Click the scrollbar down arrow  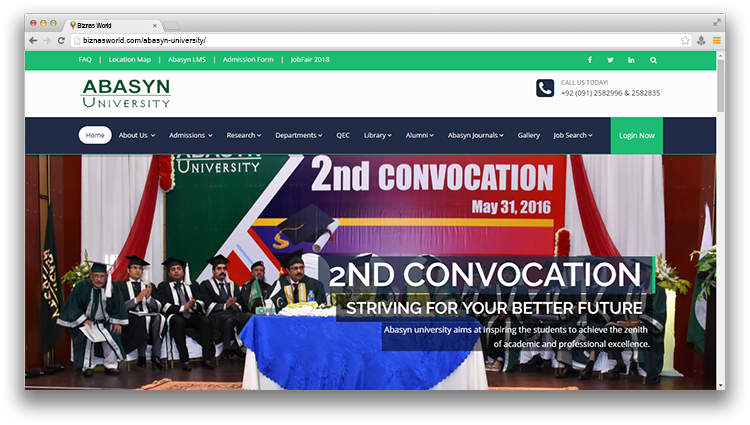720,385
